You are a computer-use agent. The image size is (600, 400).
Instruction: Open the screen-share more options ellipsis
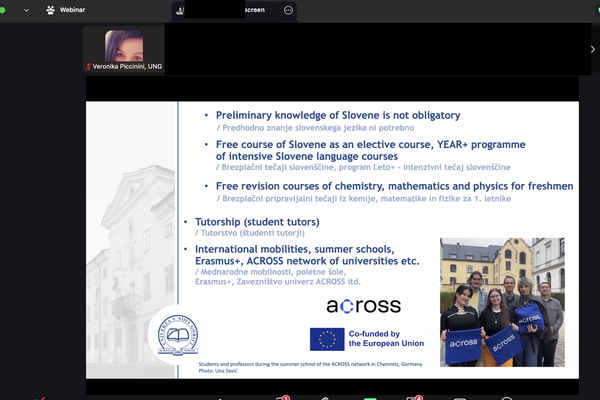tap(289, 10)
